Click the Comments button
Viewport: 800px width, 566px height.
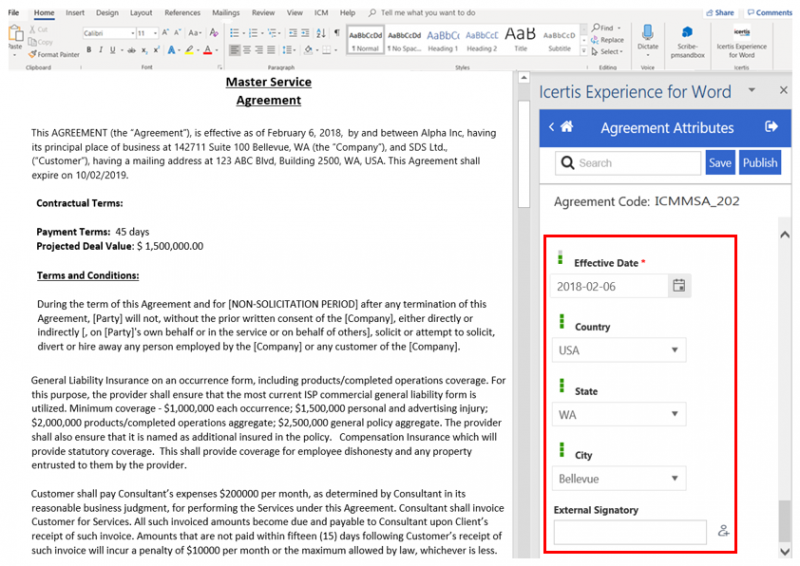[x=769, y=12]
